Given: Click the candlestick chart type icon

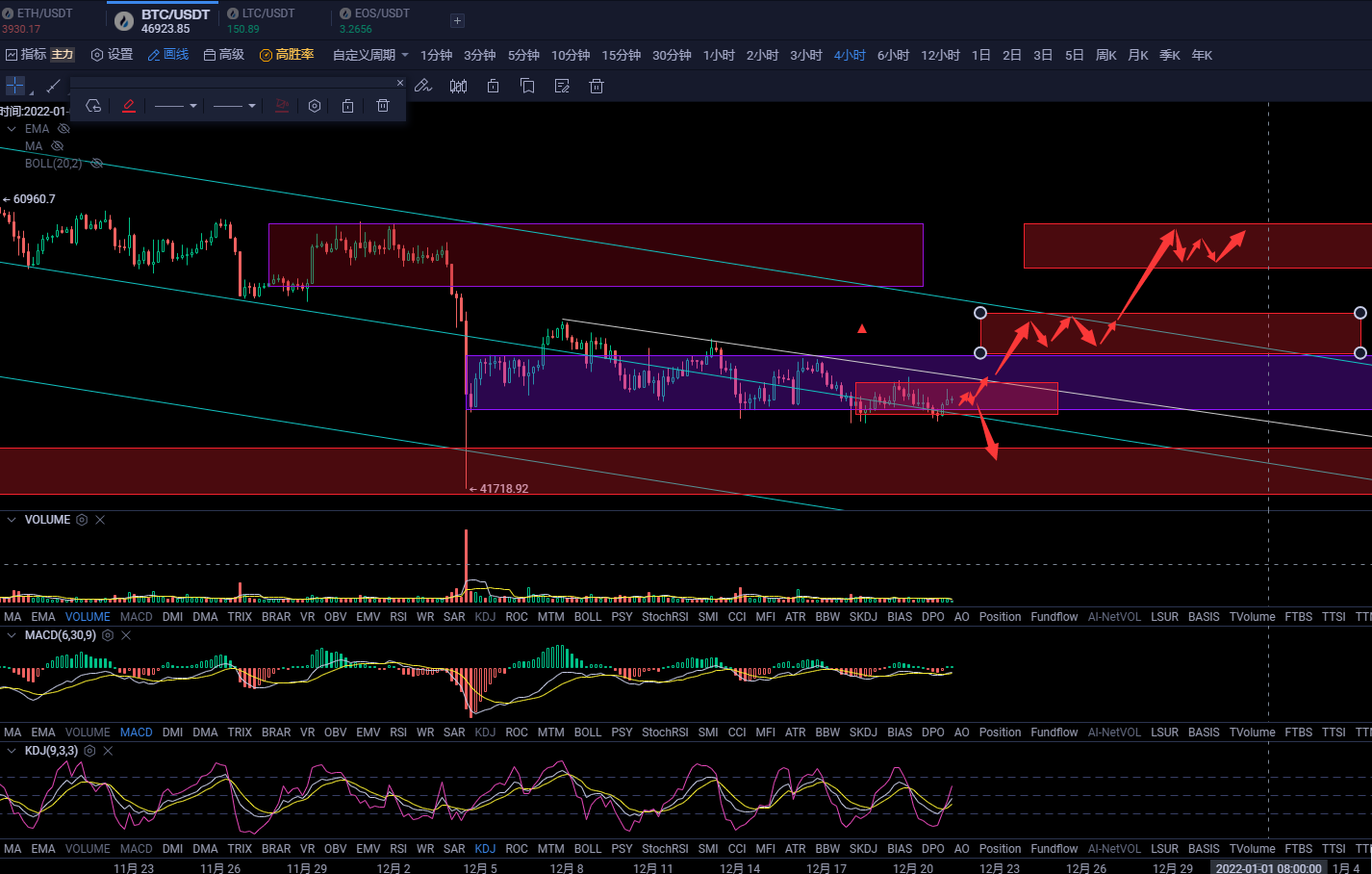Looking at the screenshot, I should 458,86.
